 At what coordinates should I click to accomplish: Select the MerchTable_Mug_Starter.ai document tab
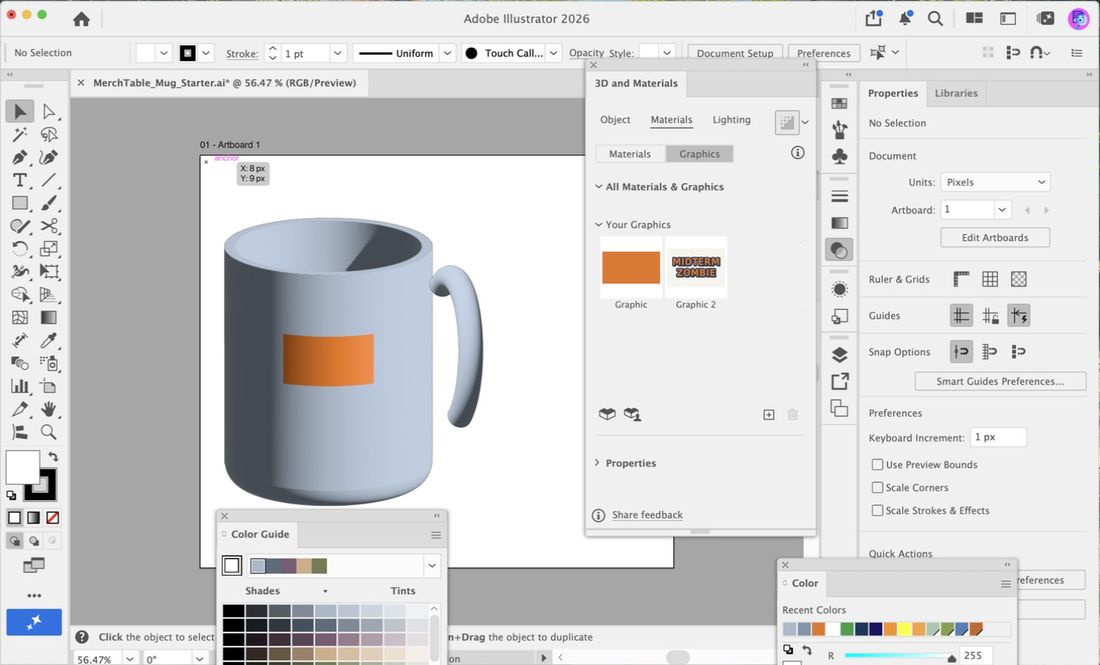pyautogui.click(x=224, y=83)
